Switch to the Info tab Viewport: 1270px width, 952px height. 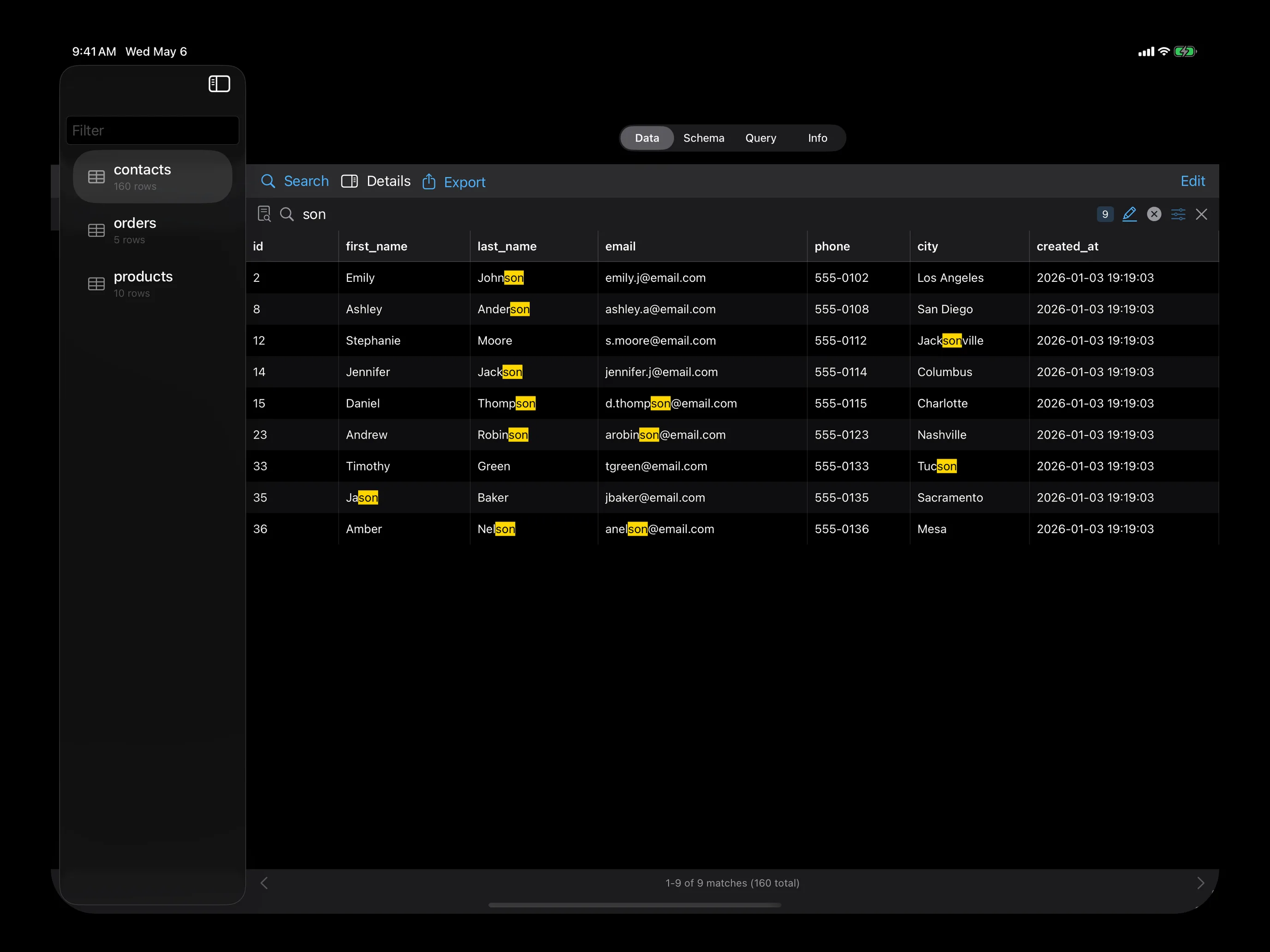point(818,138)
